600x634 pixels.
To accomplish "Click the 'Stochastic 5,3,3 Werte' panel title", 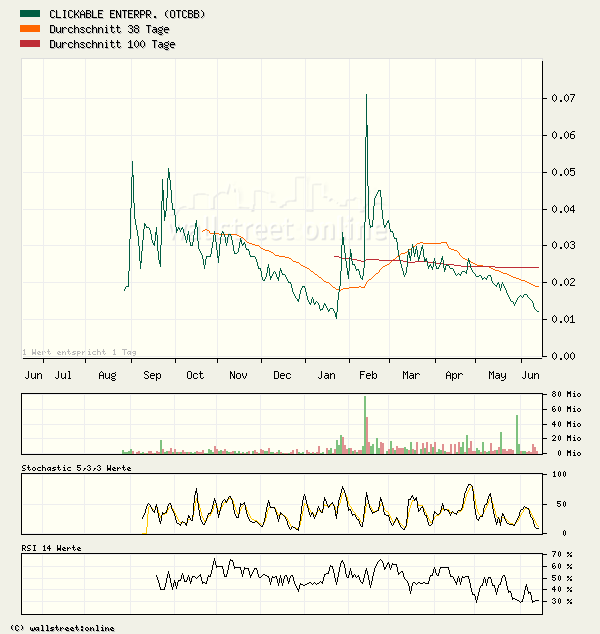I will coord(76,468).
